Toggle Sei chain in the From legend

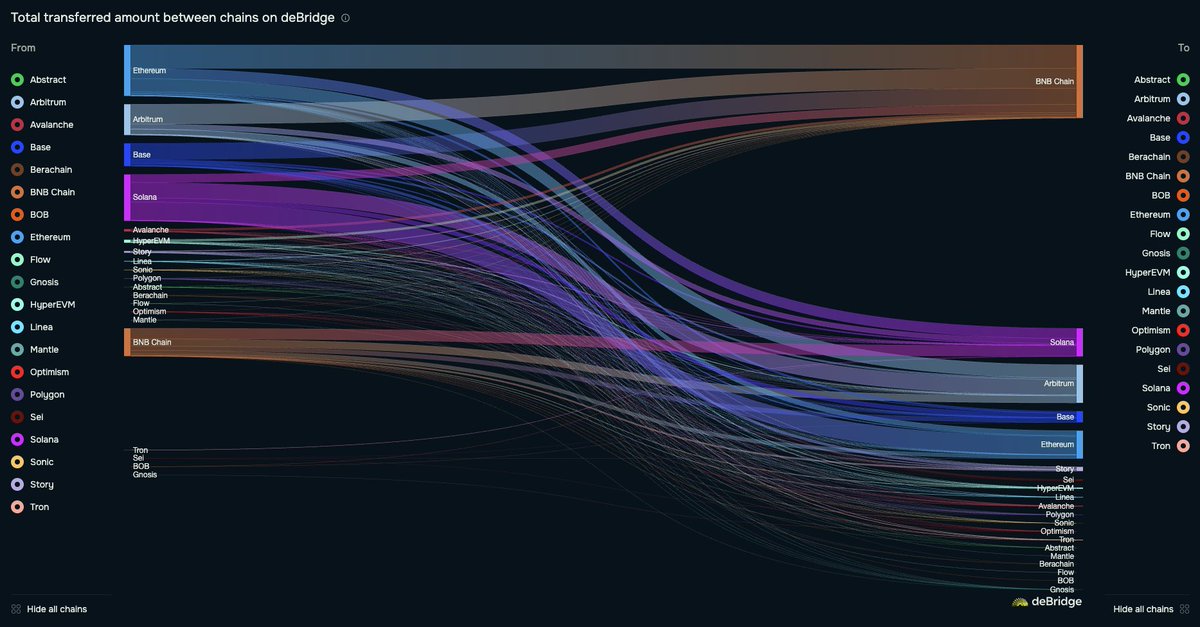coord(28,417)
